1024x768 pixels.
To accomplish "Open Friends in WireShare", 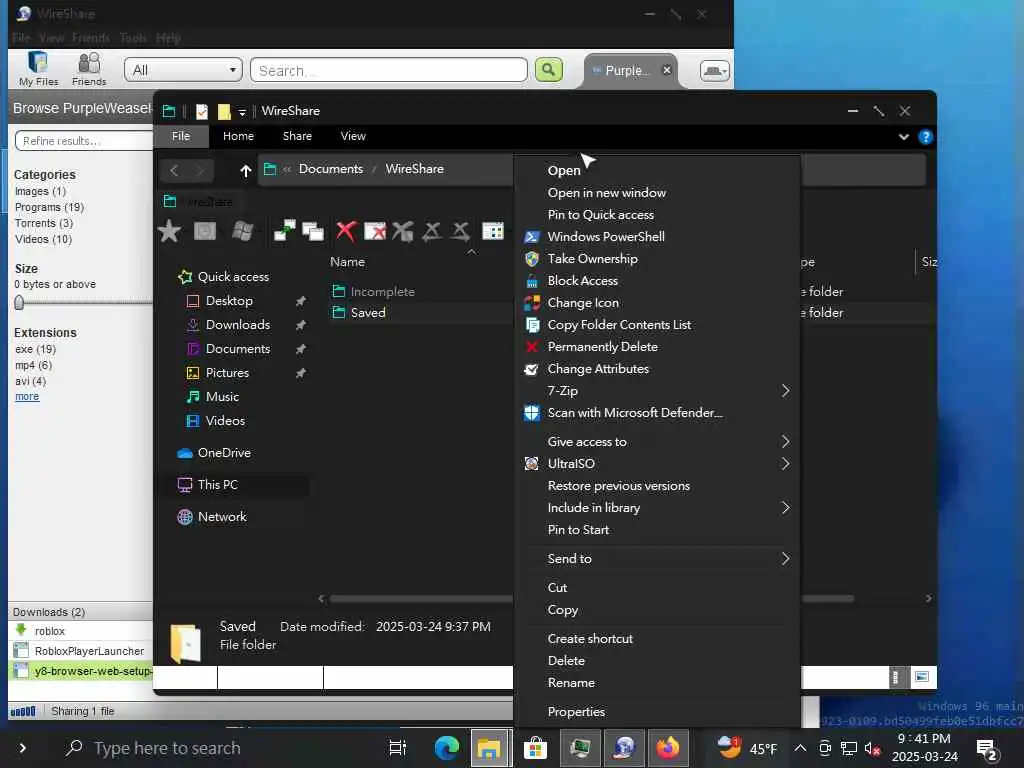I will [x=89, y=69].
